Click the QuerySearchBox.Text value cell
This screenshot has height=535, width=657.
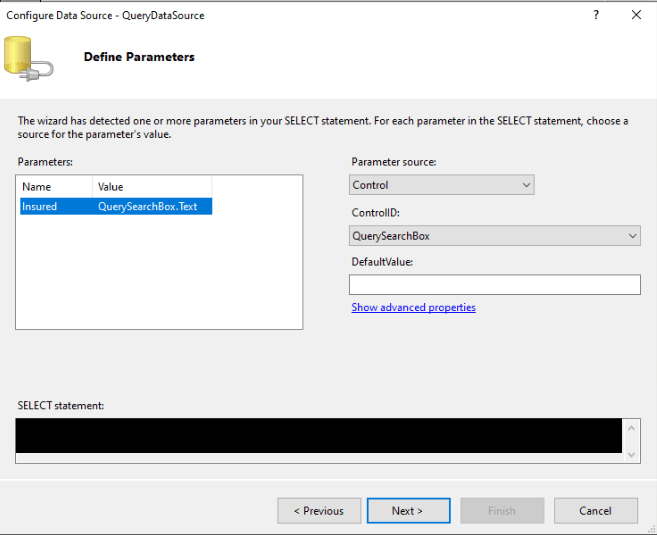(147, 207)
